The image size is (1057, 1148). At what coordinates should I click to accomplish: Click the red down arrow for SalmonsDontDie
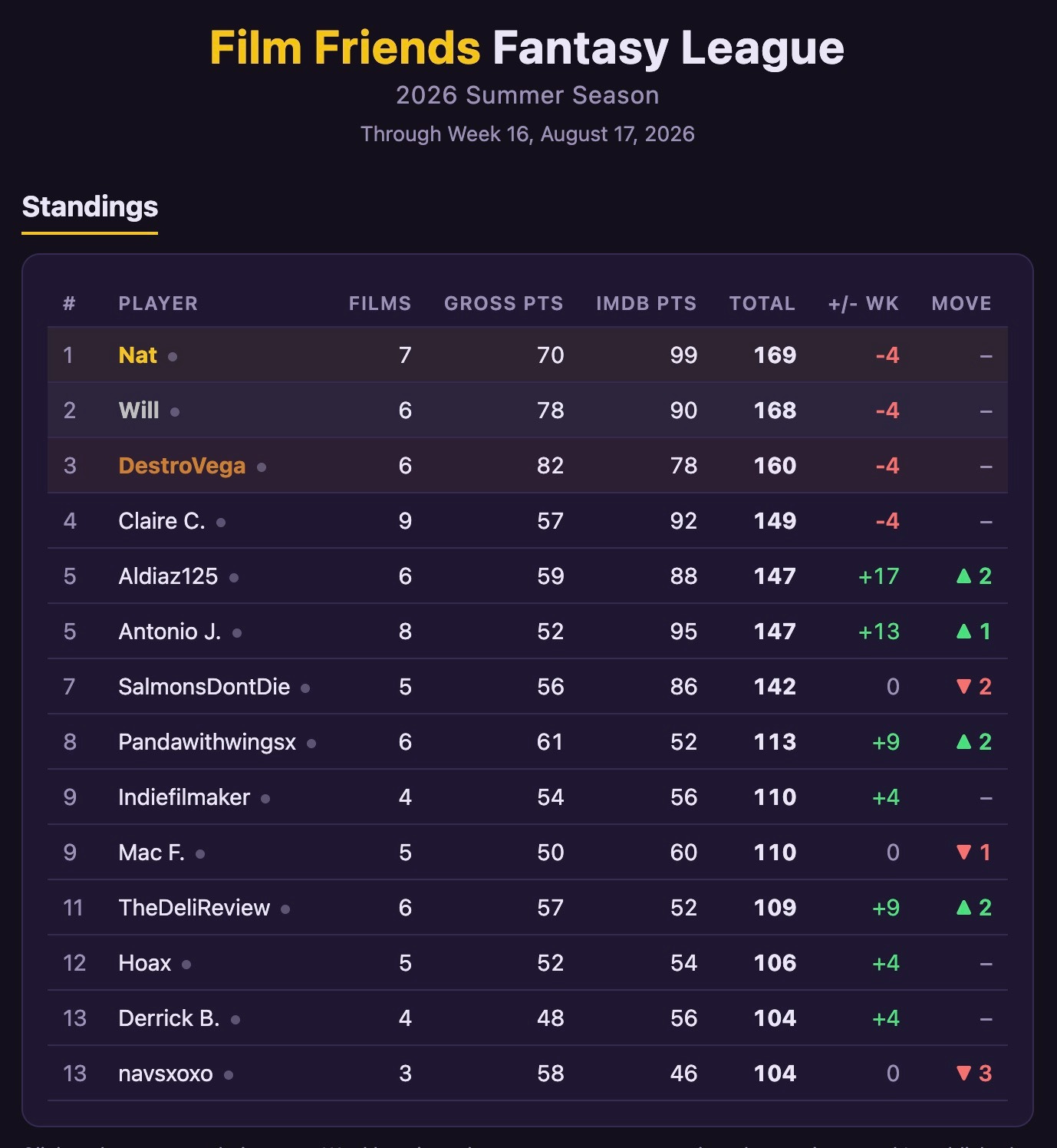964,686
